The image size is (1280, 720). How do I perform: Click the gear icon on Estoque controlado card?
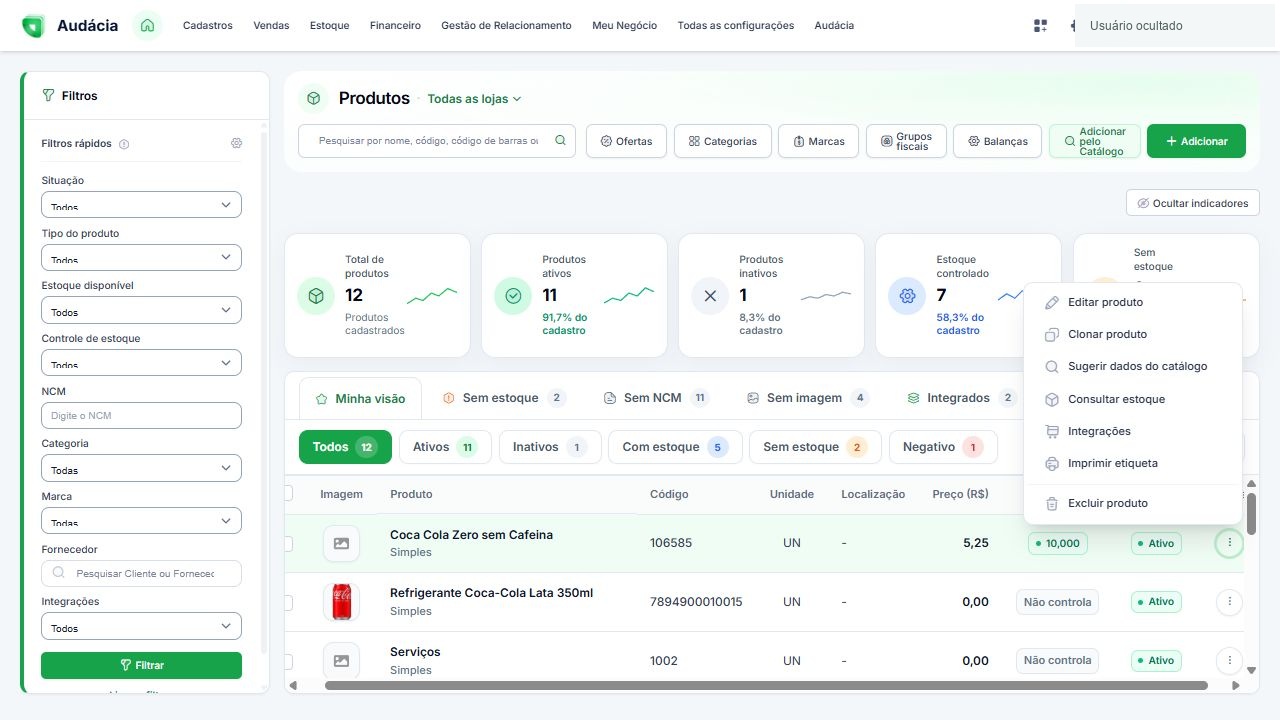tap(907, 296)
